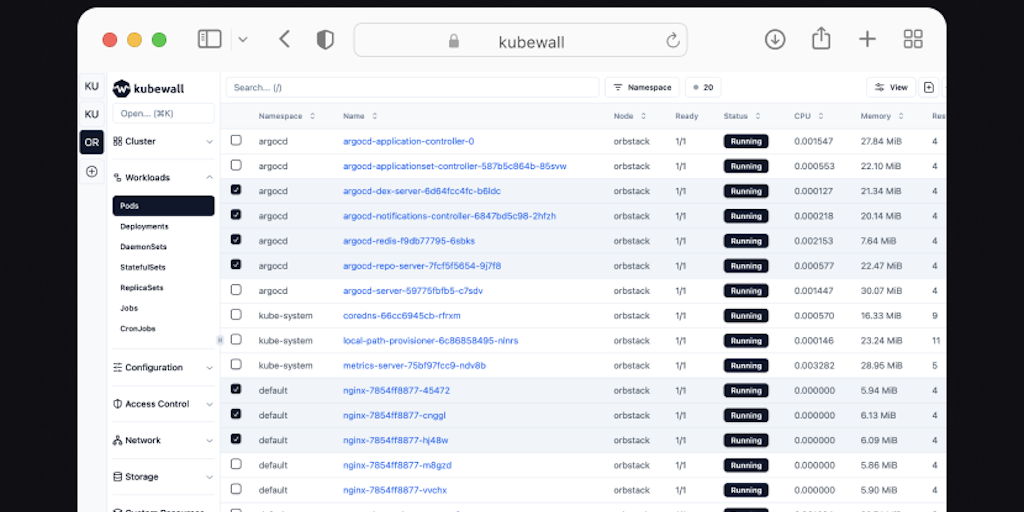1024x512 pixels.
Task: Select the second KU cluster badge
Action: pyautogui.click(x=91, y=114)
